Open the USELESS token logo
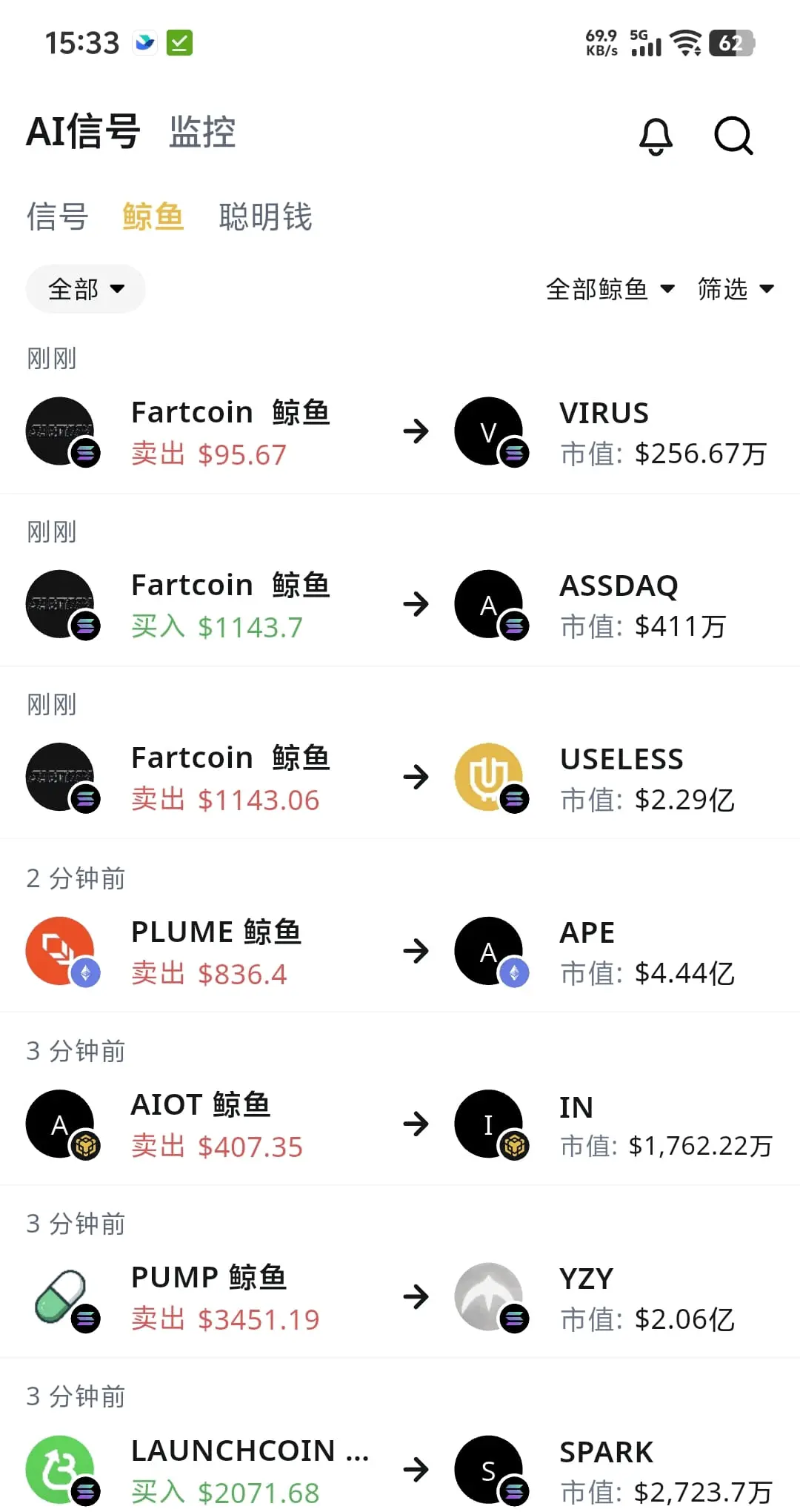Screen dimensions: 800x1512 coord(490,777)
